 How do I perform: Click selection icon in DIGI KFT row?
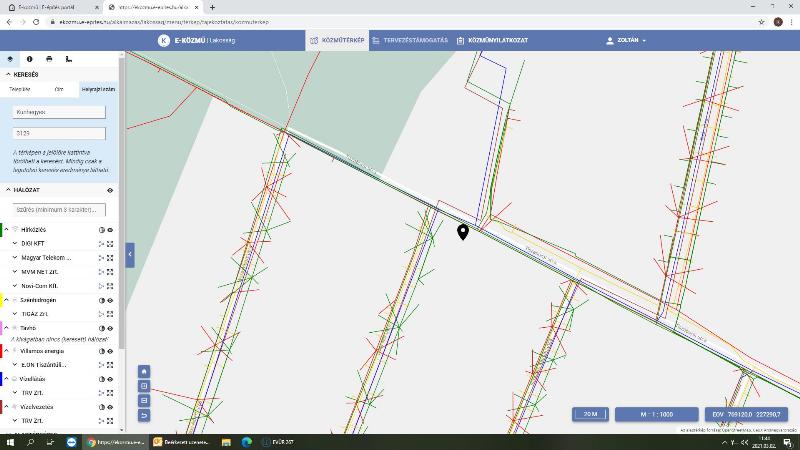[x=101, y=244]
